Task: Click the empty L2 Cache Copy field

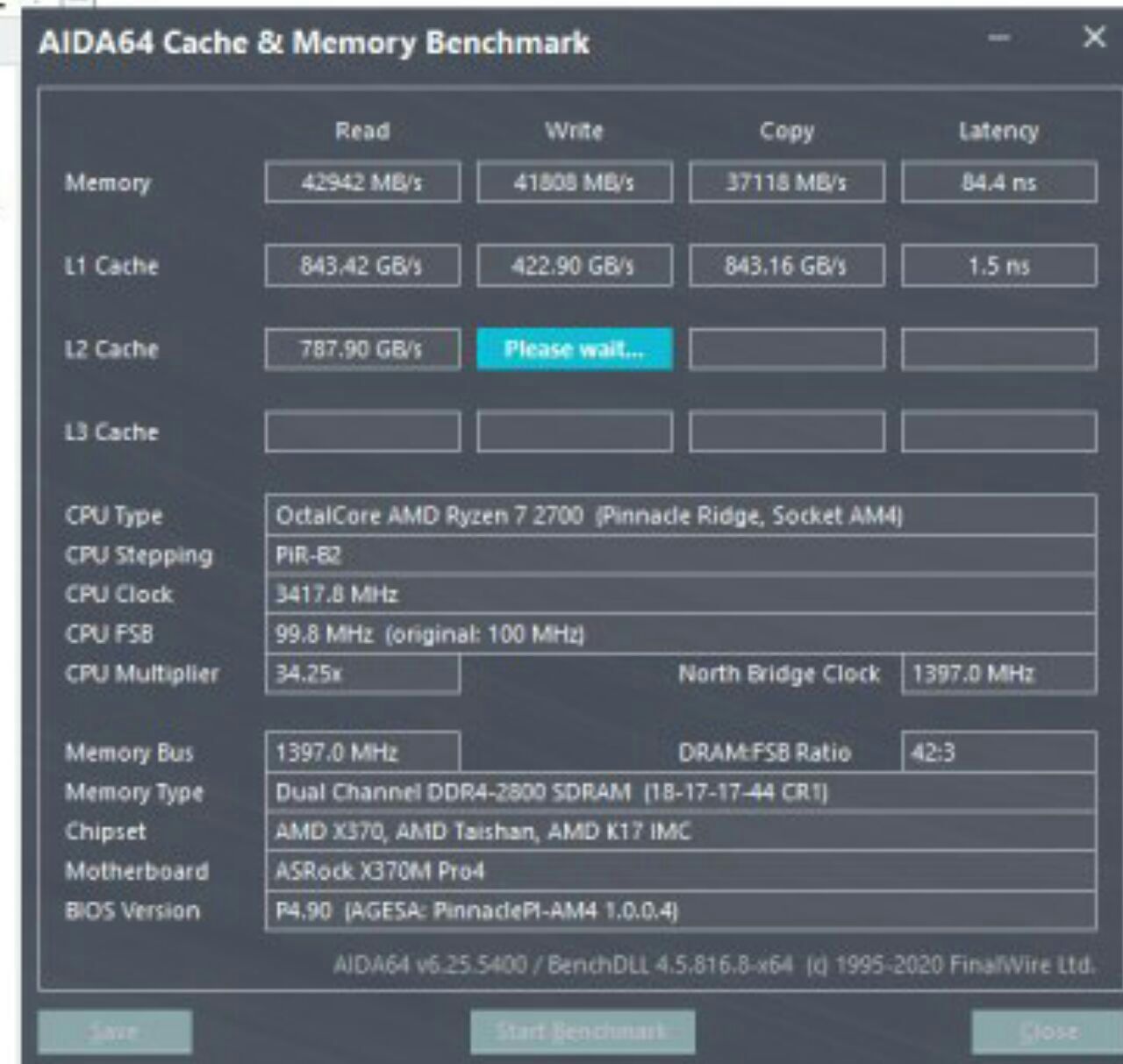Action: 787,349
